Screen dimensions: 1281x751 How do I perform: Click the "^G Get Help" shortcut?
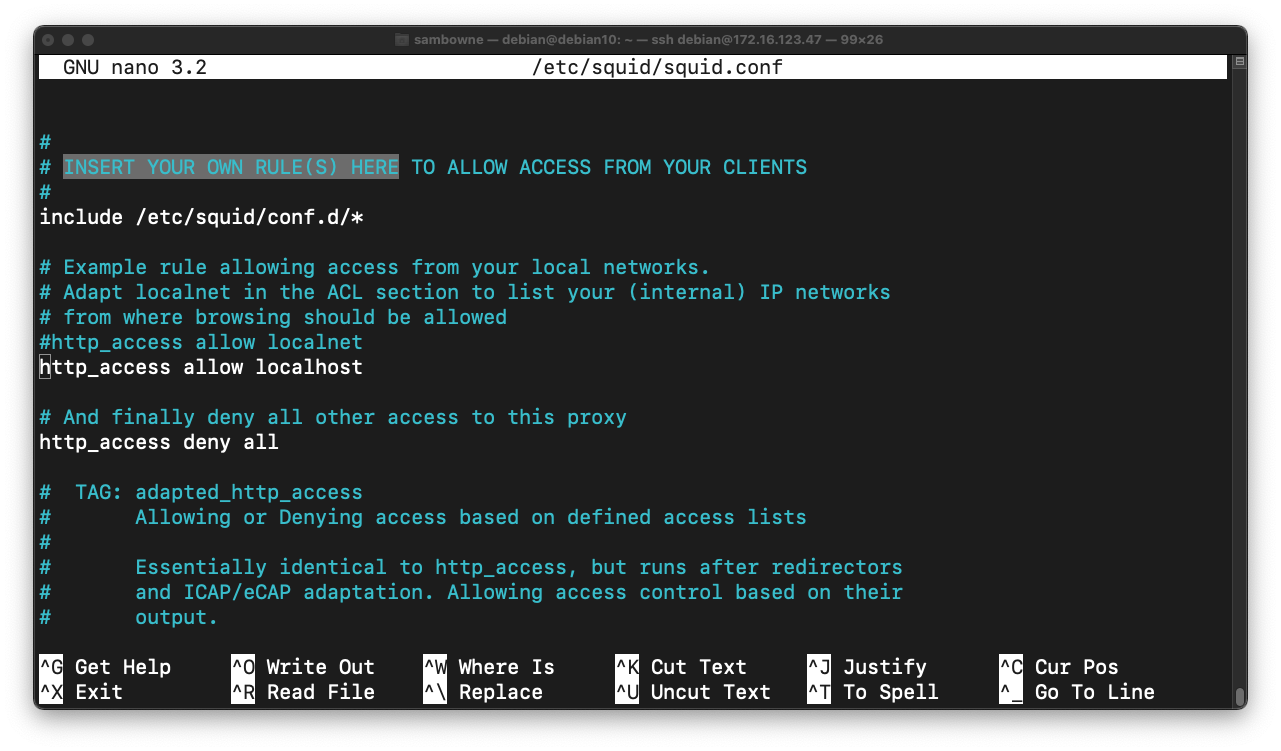tap(105, 667)
